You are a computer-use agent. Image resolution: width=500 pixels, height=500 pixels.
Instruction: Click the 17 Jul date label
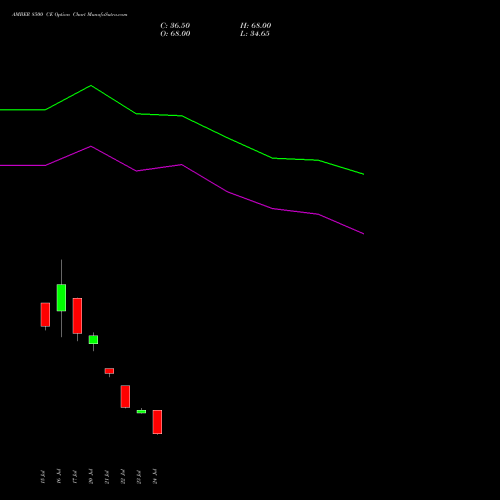(x=75, y=477)
